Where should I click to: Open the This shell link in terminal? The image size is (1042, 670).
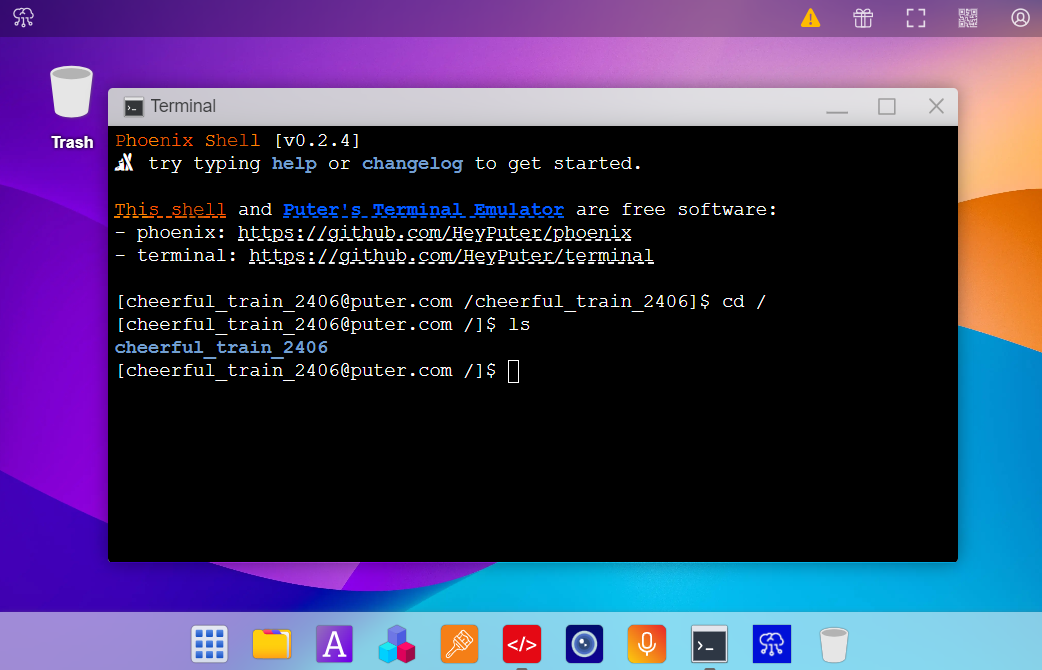point(170,209)
